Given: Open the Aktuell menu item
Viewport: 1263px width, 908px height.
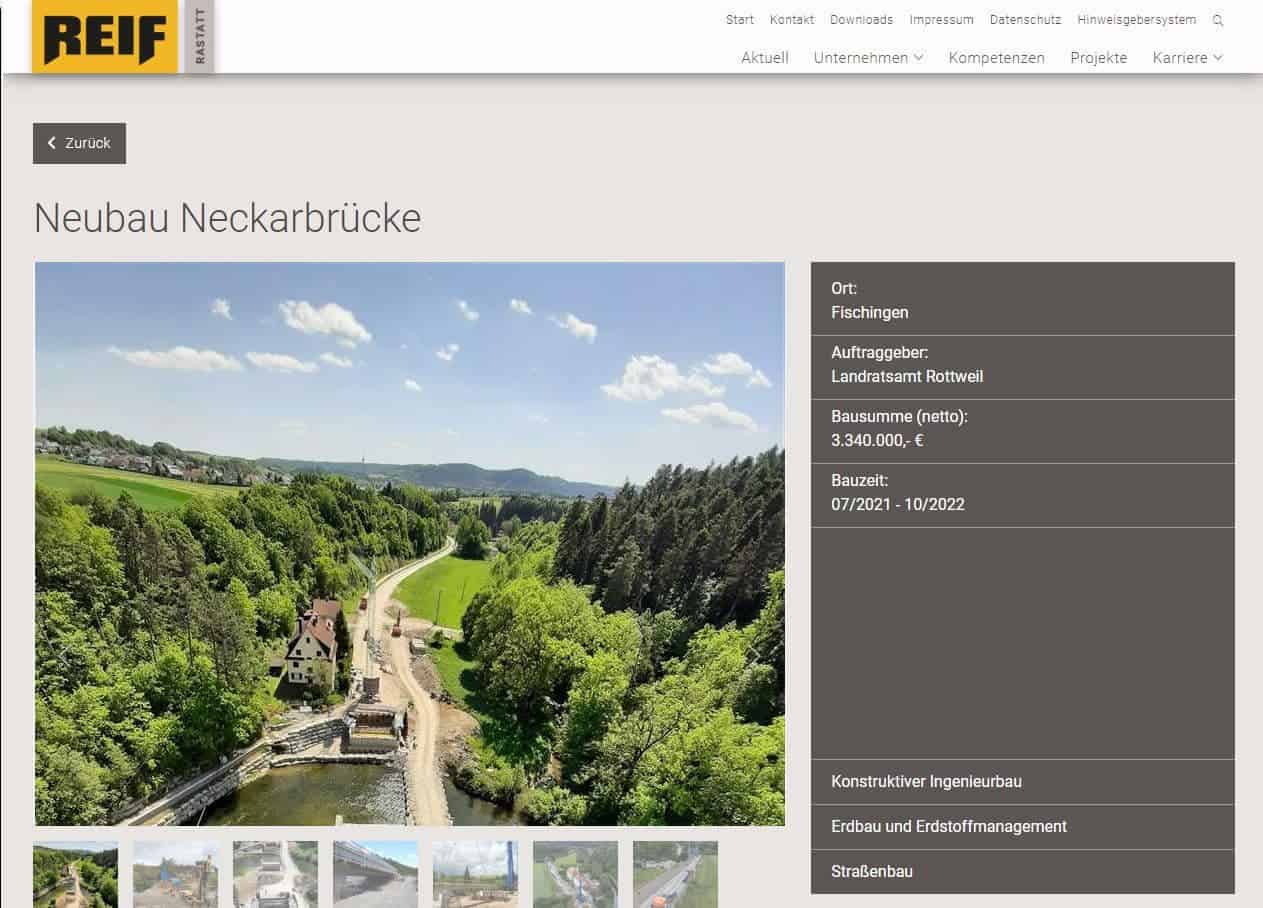Looking at the screenshot, I should (x=764, y=58).
